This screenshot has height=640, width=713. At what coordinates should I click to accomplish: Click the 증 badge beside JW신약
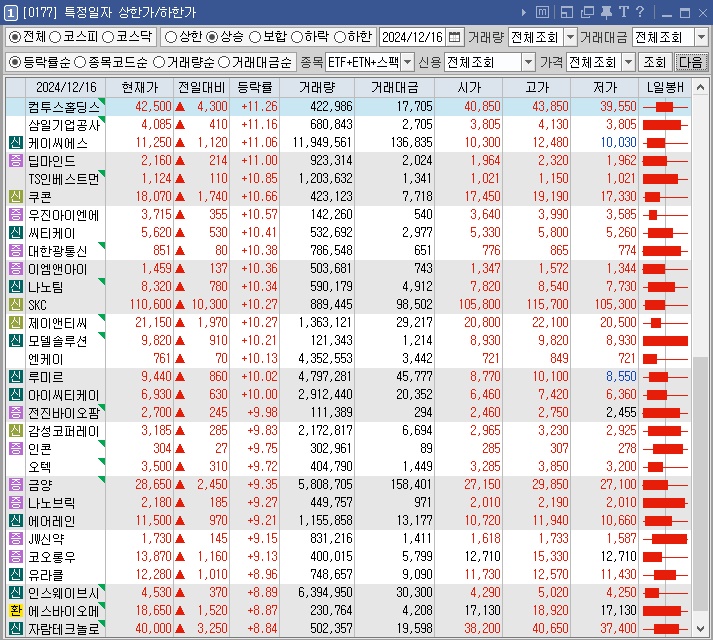15,539
